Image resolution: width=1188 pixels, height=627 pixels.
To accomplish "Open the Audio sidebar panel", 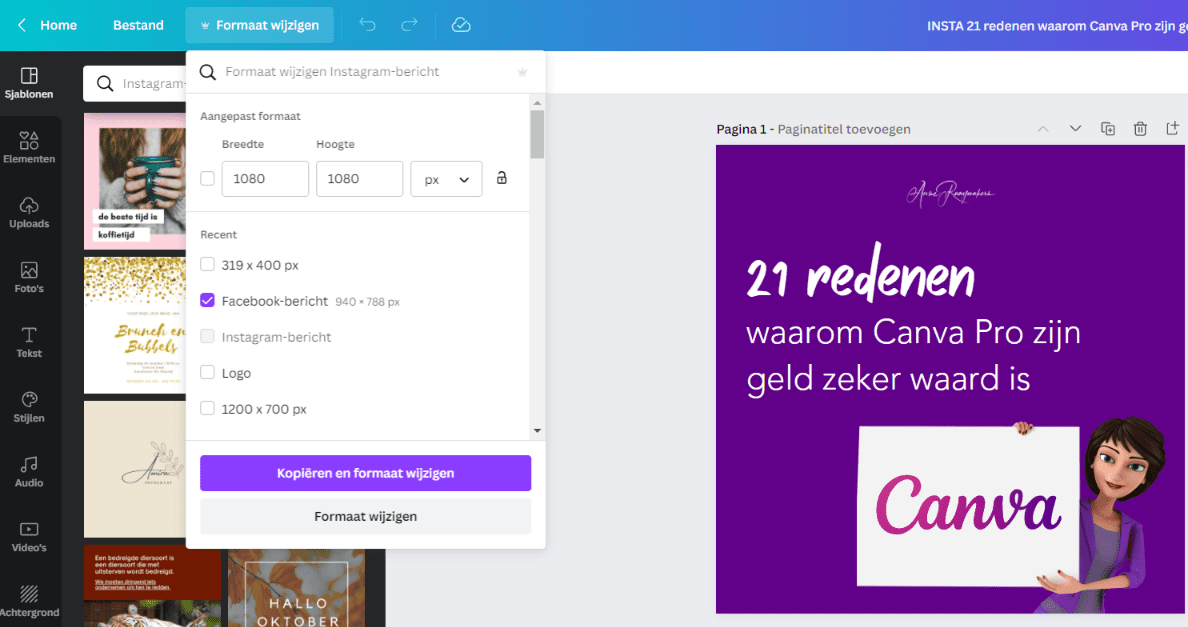I will pos(29,472).
